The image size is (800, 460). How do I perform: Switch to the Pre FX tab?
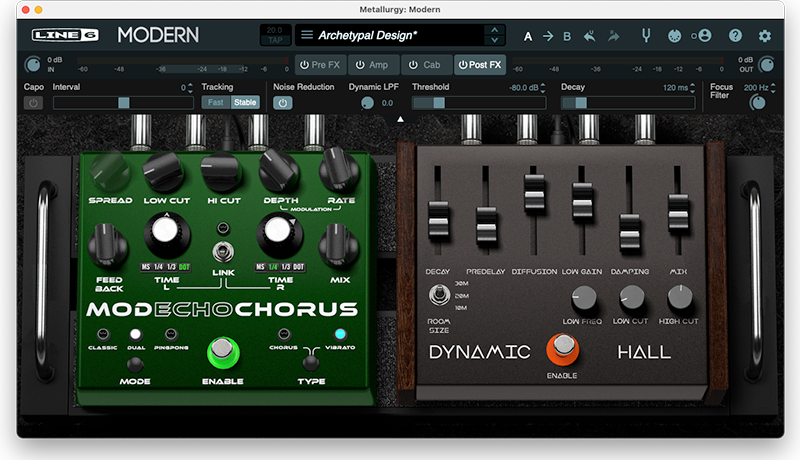point(320,65)
